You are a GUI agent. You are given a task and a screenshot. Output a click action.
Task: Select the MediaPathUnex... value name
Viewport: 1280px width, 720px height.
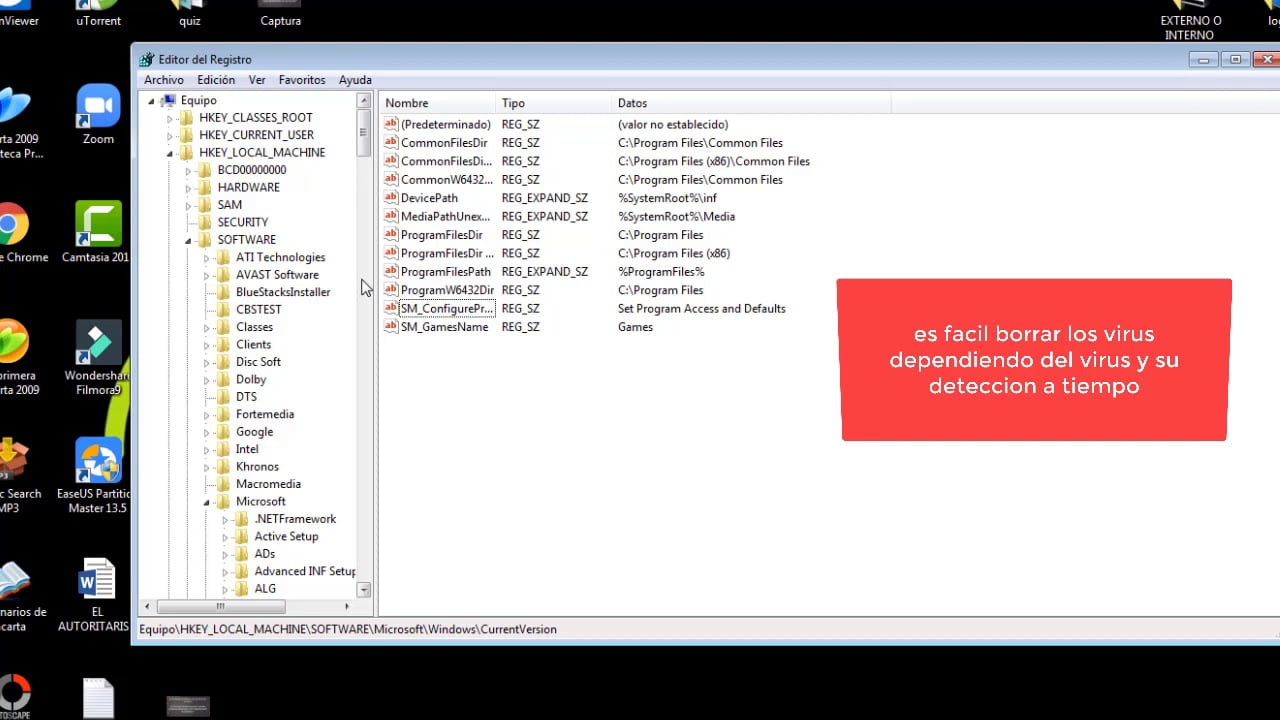[445, 216]
